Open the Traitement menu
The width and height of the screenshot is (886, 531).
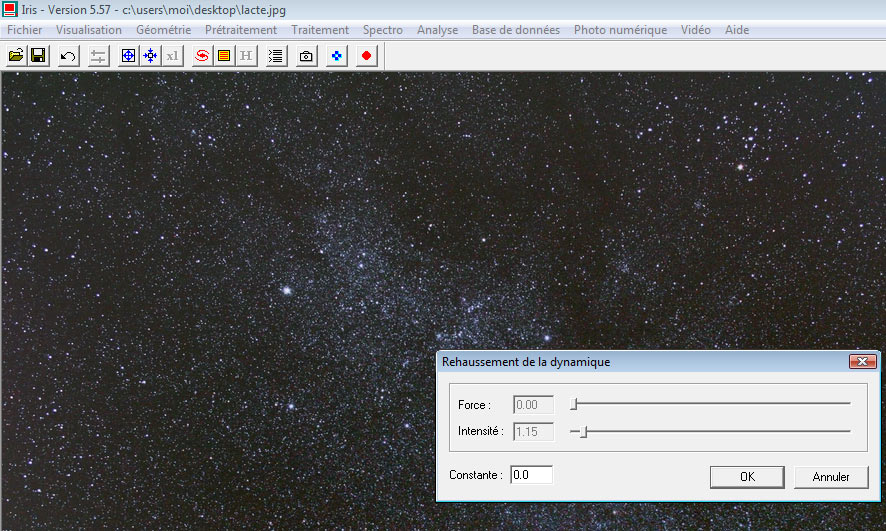(x=320, y=30)
